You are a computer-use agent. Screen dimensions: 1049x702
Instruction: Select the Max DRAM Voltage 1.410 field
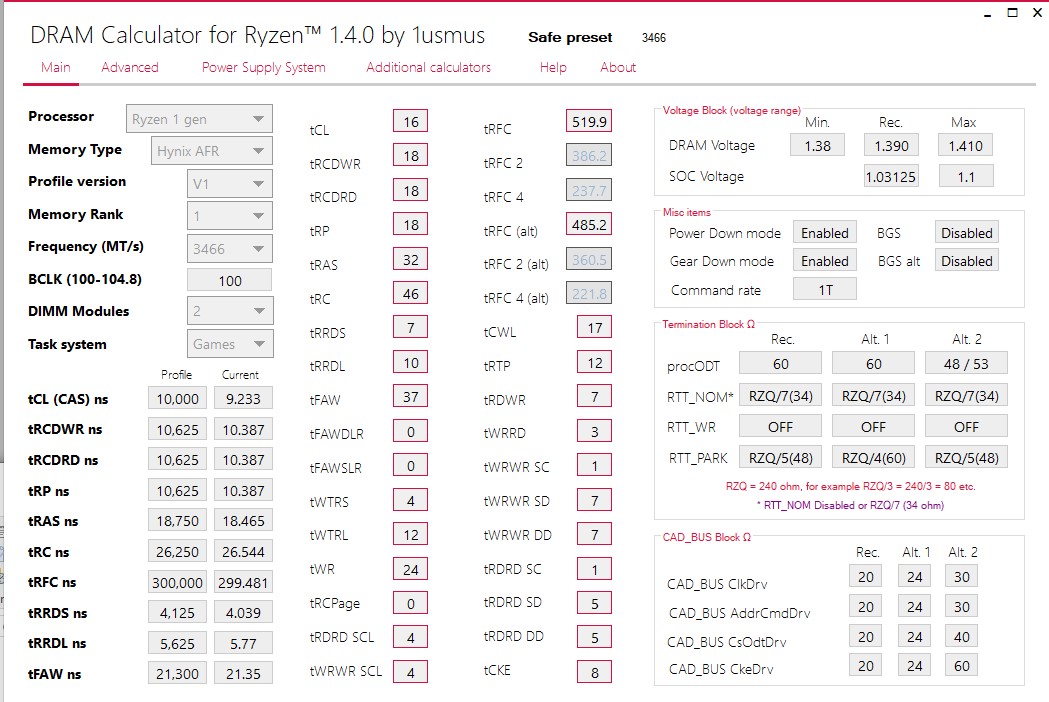pos(965,146)
